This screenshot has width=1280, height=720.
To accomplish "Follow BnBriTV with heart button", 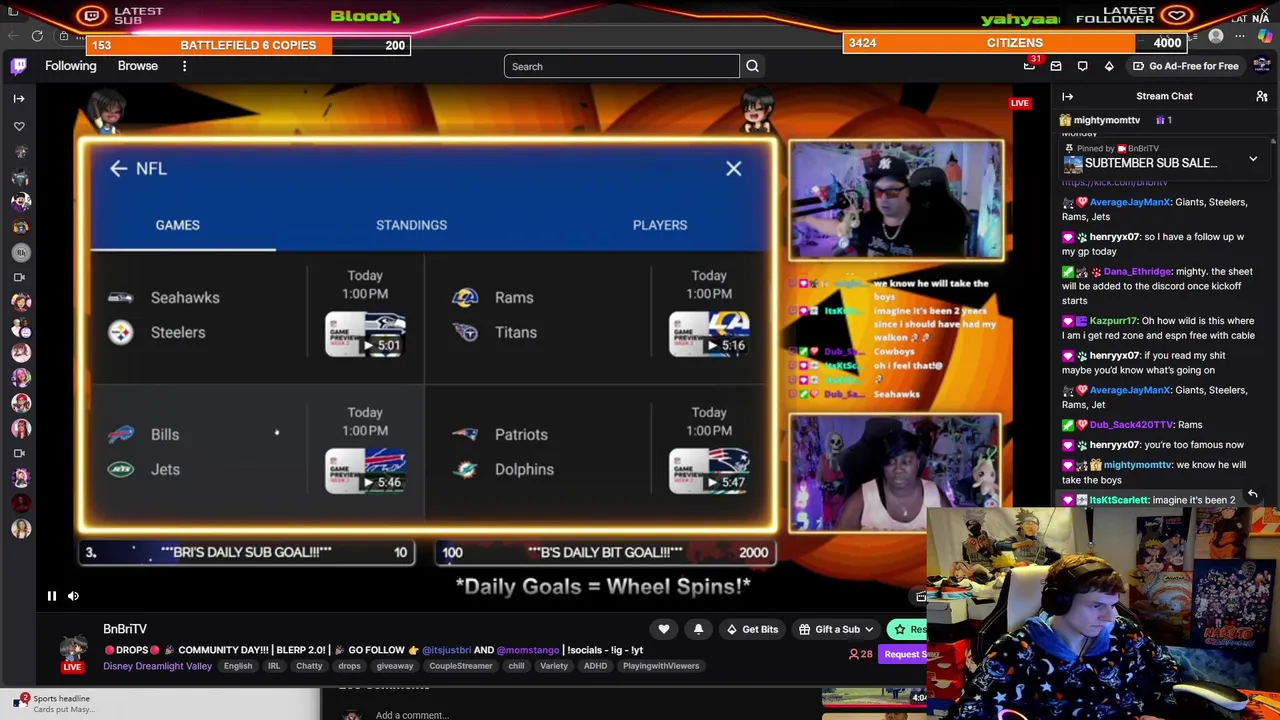I will click(664, 629).
